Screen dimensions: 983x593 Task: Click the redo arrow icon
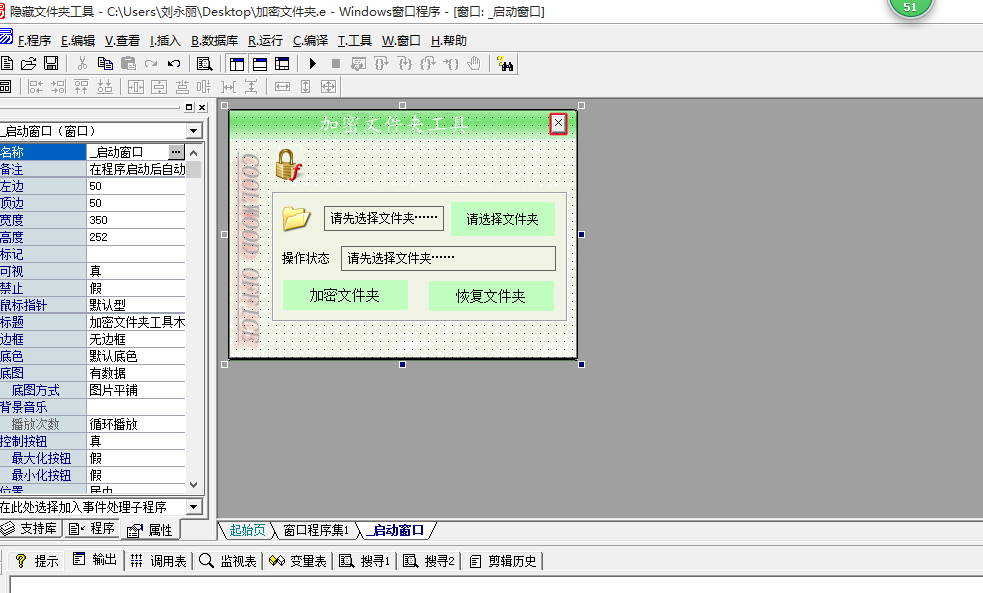pos(151,63)
